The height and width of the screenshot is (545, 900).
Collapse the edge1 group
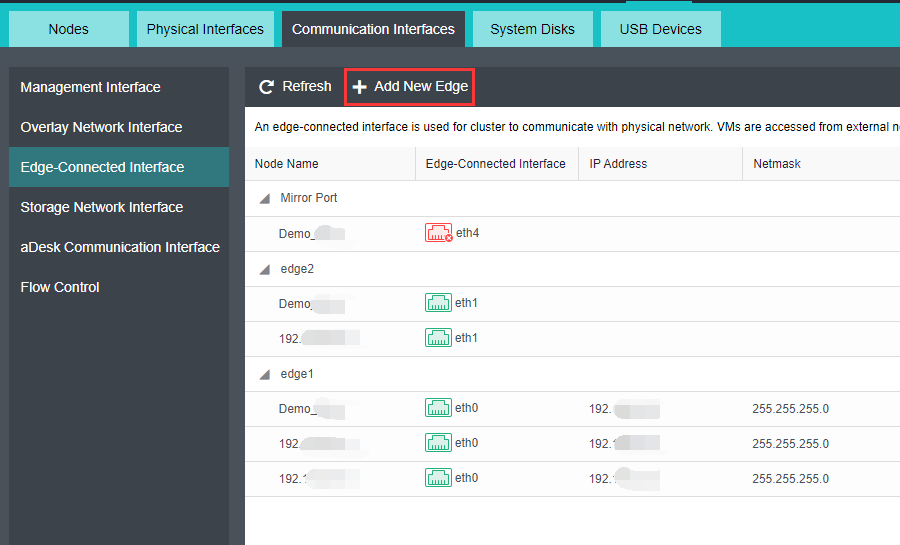pyautogui.click(x=265, y=374)
